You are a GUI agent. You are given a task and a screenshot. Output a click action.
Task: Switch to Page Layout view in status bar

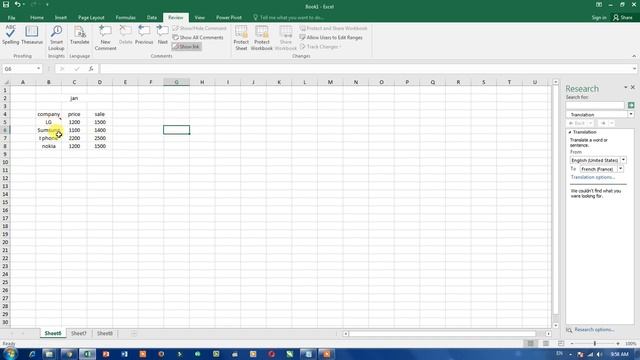coord(546,344)
